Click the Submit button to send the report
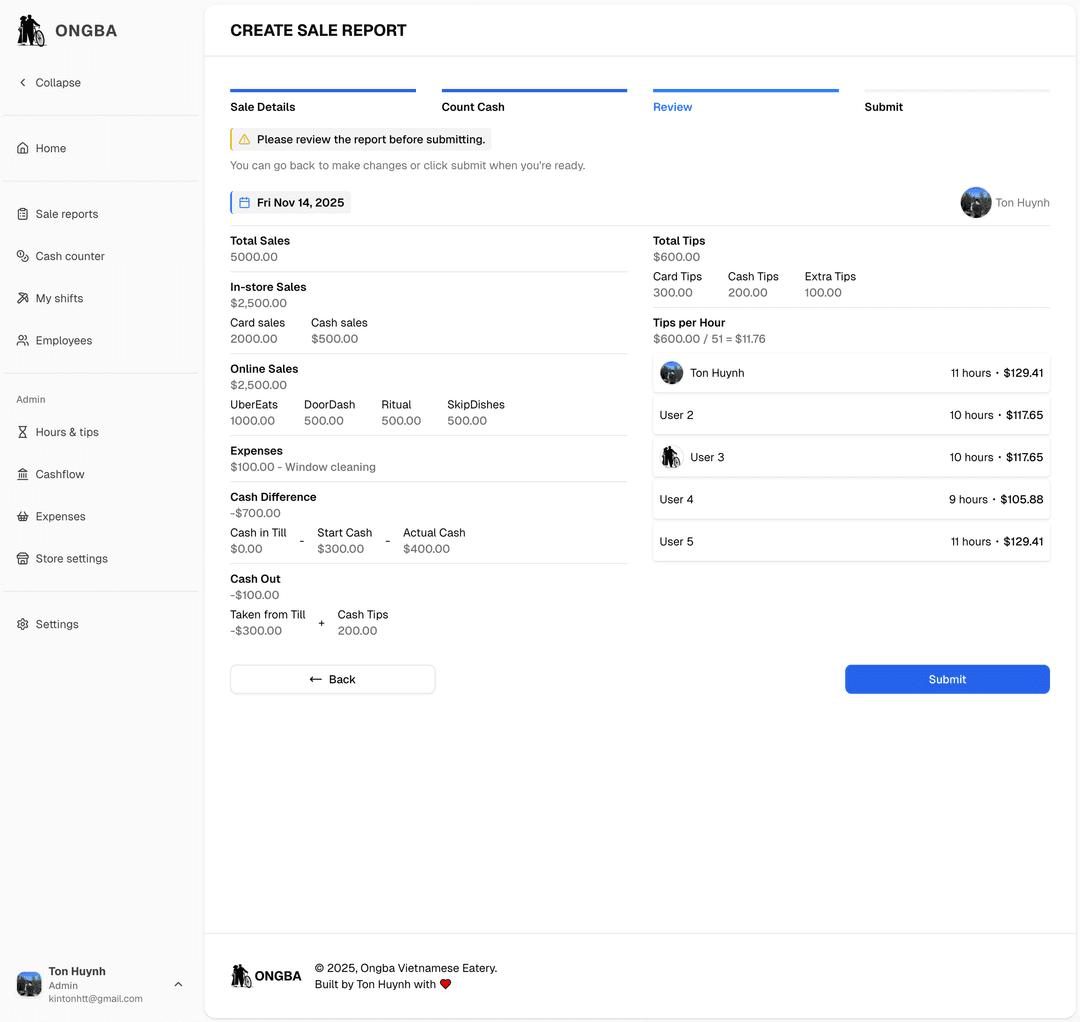This screenshot has width=1080, height=1022. [x=946, y=678]
